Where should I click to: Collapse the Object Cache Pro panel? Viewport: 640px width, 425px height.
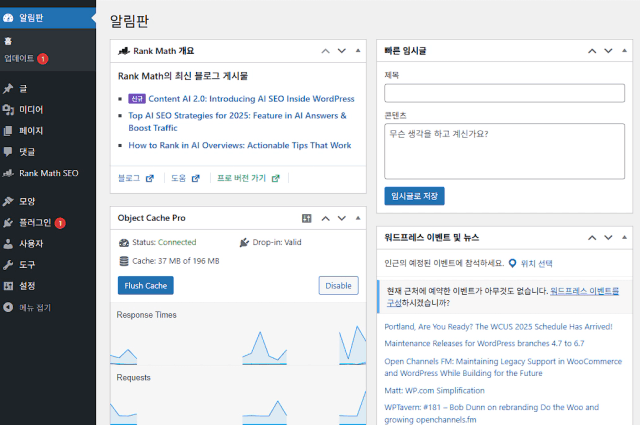pos(358,218)
